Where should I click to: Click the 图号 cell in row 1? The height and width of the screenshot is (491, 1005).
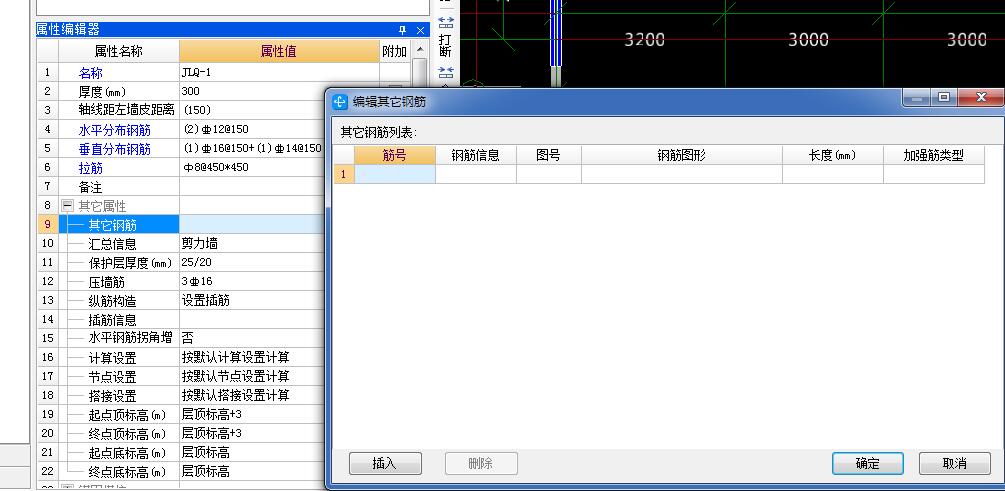[549, 174]
